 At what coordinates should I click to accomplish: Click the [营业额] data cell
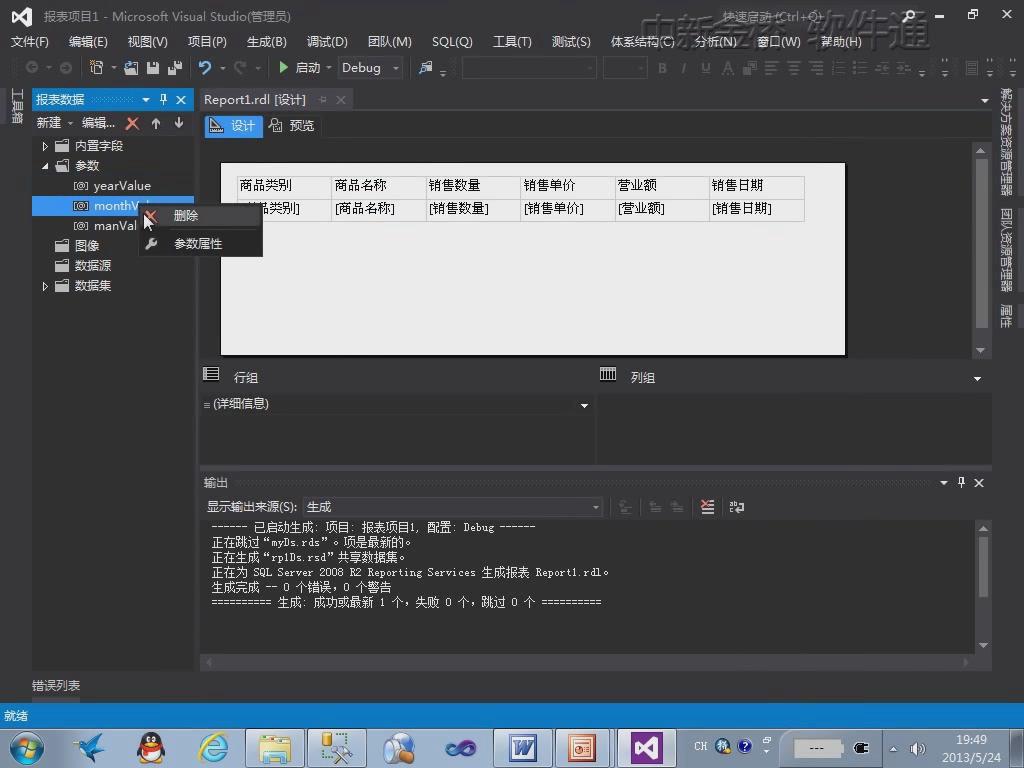(662, 209)
